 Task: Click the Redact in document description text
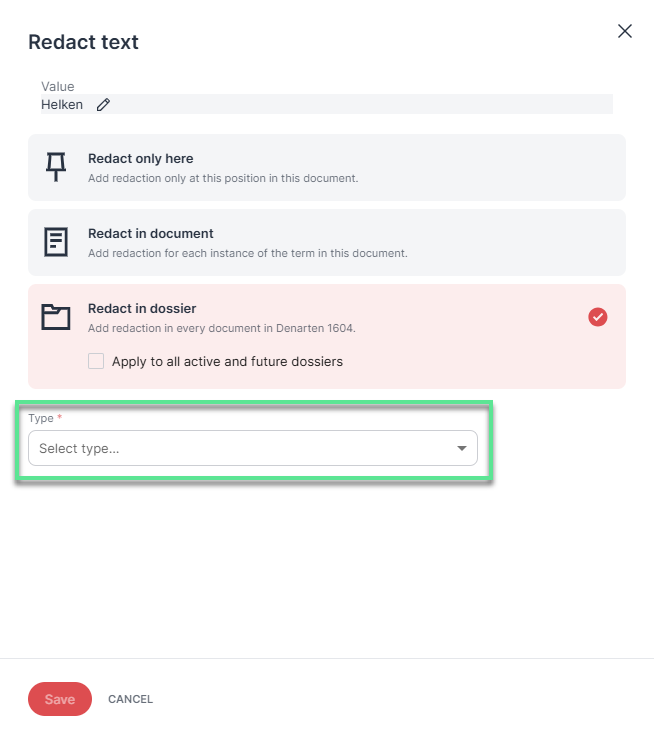(x=248, y=253)
